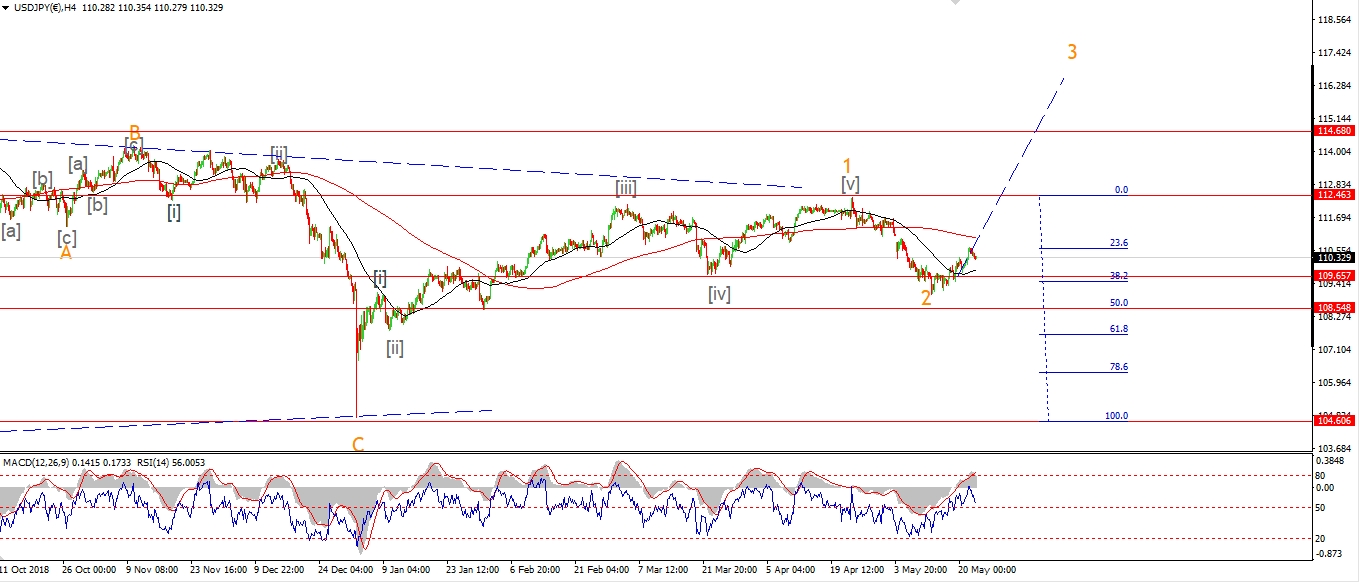Select the 23.6 Fibonacci level label
This screenshot has width=1360, height=583.
tap(1118, 243)
